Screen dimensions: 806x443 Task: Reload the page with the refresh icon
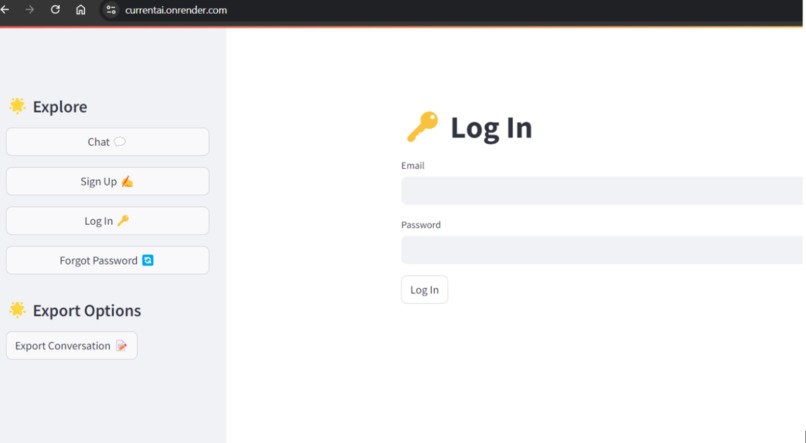pos(55,10)
